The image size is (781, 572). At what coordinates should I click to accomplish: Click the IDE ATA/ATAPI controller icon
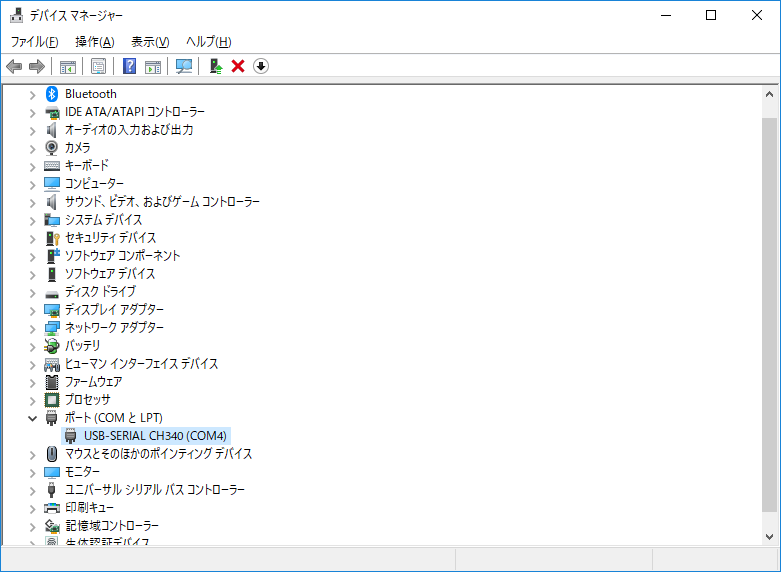[52, 112]
